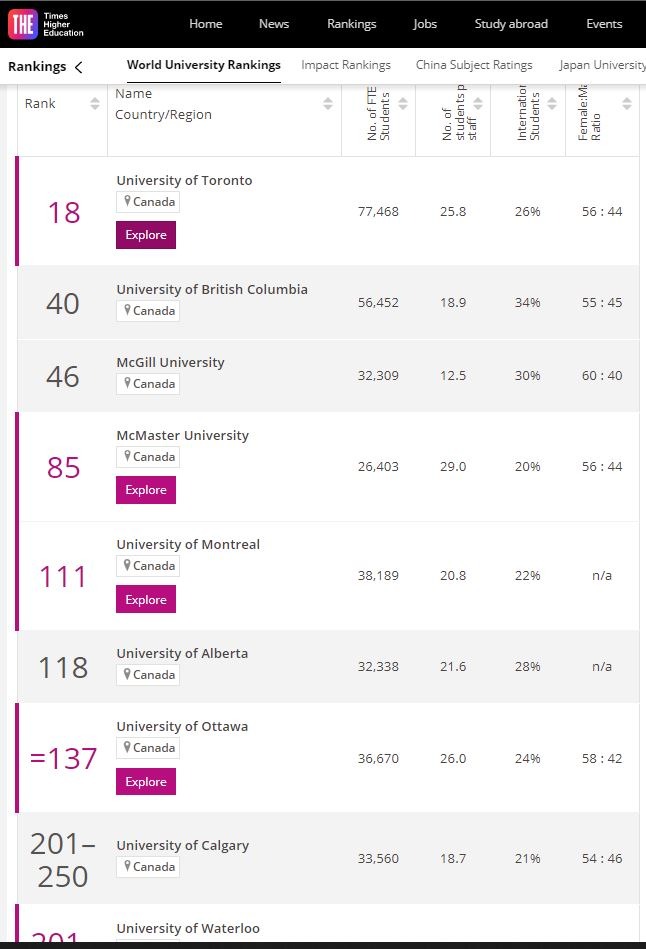
Task: Sort by Female:Male Ratio arrows
Action: point(627,103)
